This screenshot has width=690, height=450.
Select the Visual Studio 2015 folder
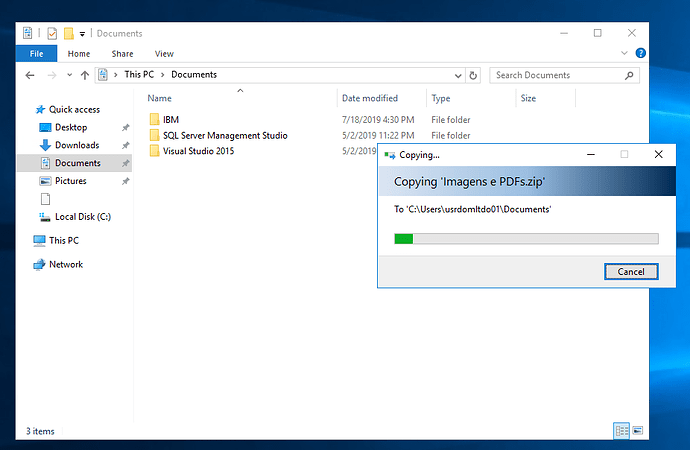198,151
